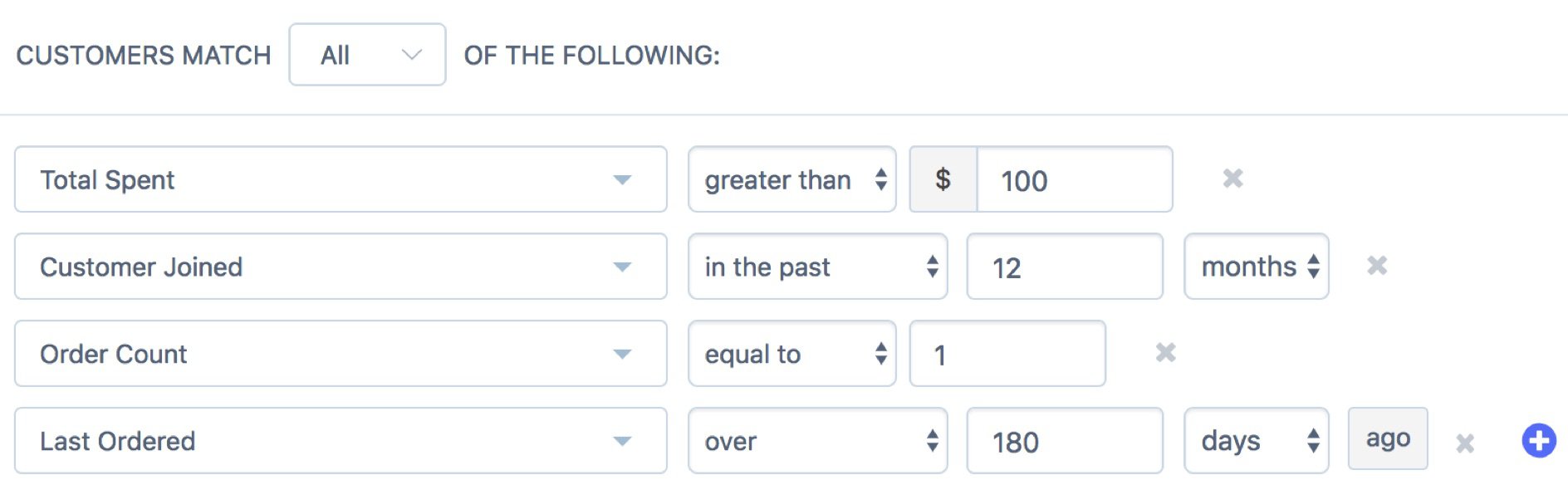Image resolution: width=1568 pixels, height=485 pixels.
Task: Delete the Last Ordered condition
Action: [1465, 443]
